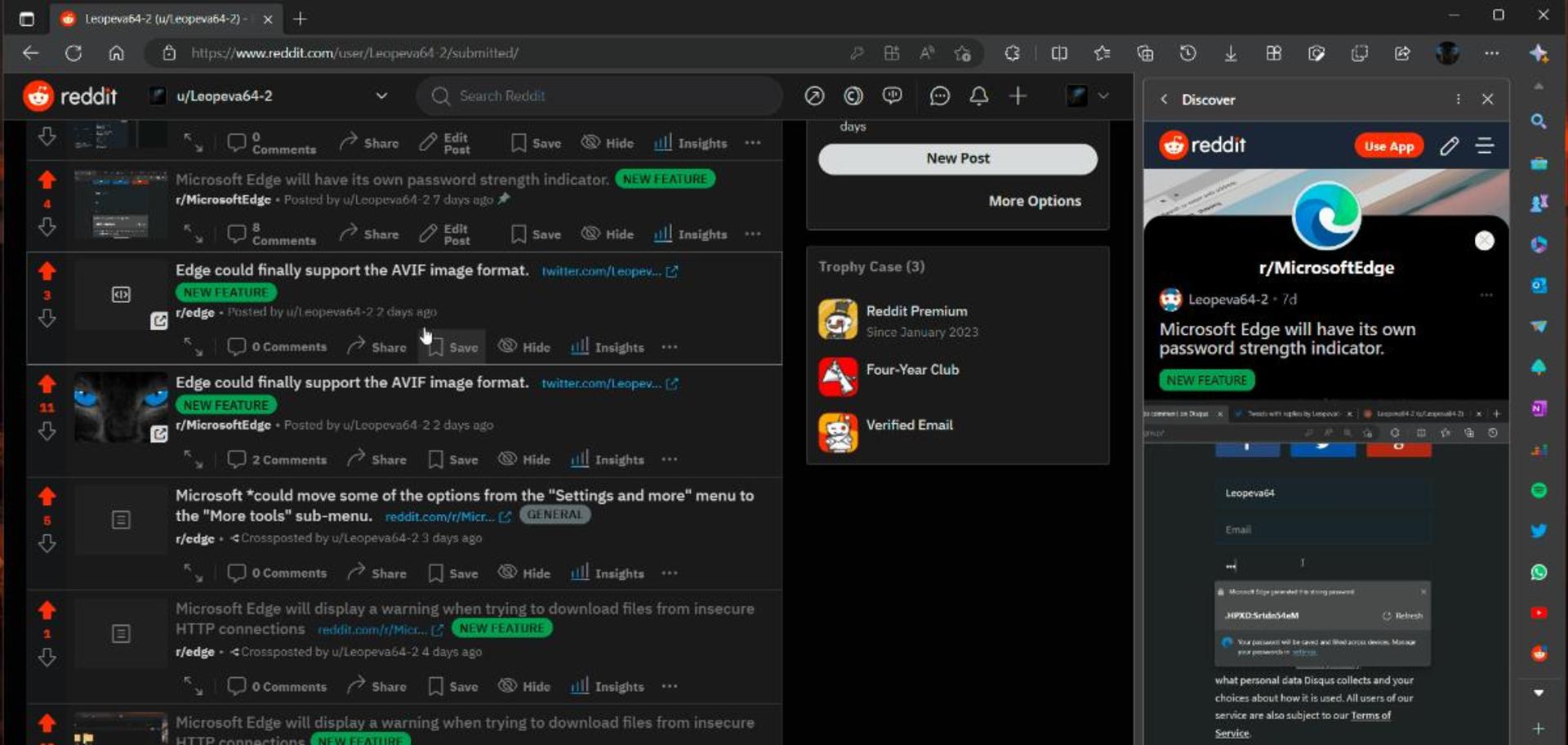
Task: Open Spotify in Edge sidebar
Action: pyautogui.click(x=1539, y=490)
